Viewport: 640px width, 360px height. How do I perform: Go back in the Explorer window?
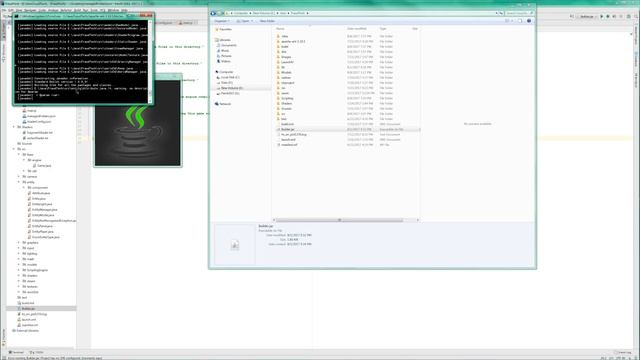[213, 13]
